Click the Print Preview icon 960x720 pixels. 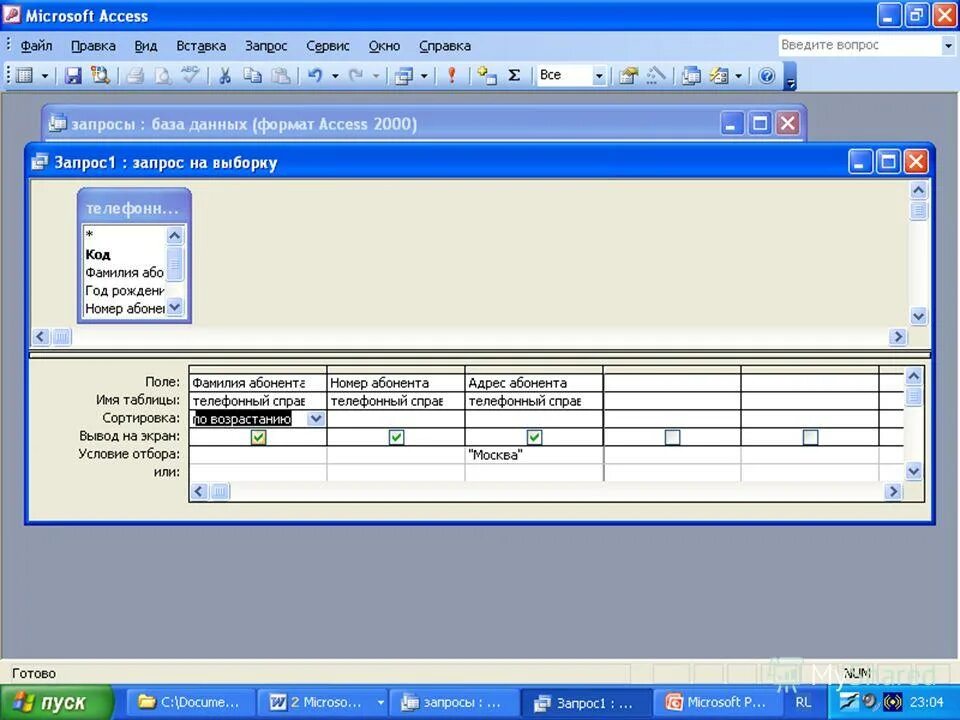162,76
